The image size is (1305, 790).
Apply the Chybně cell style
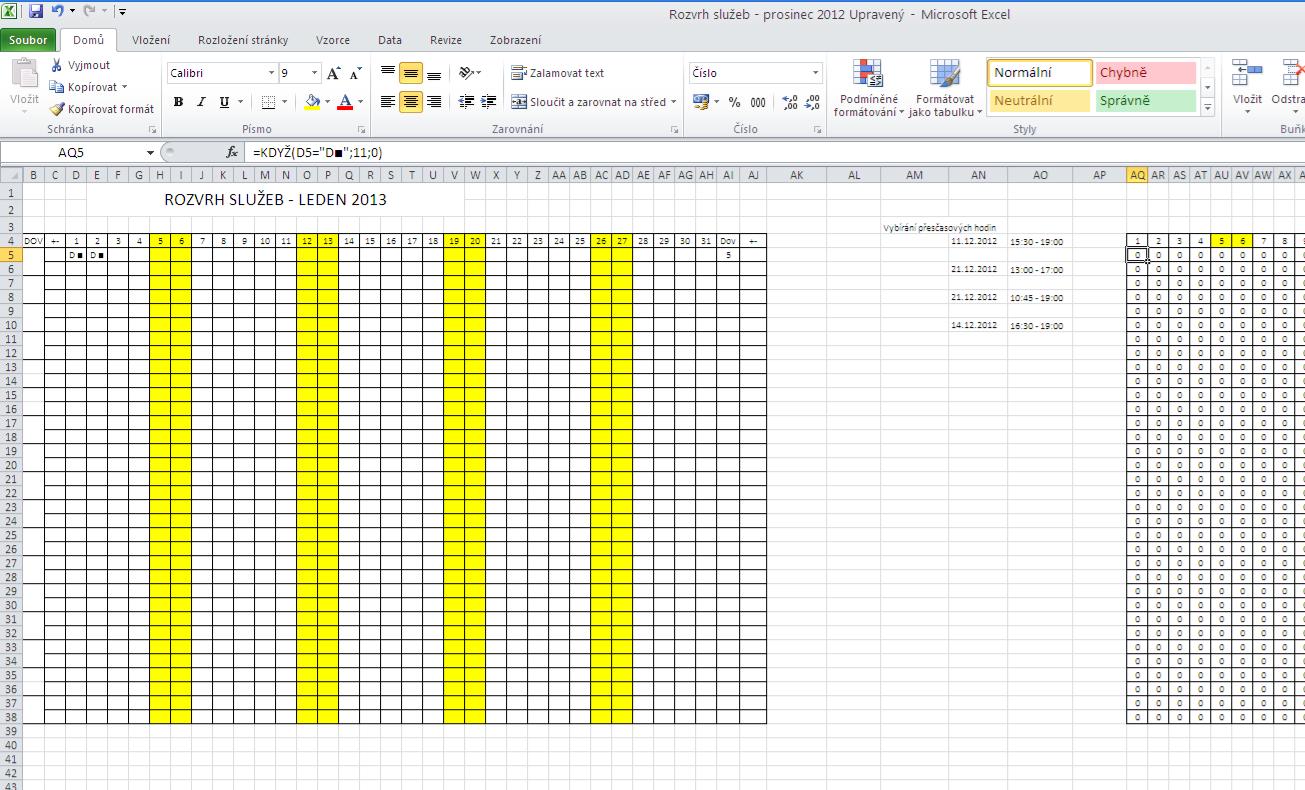(1146, 73)
